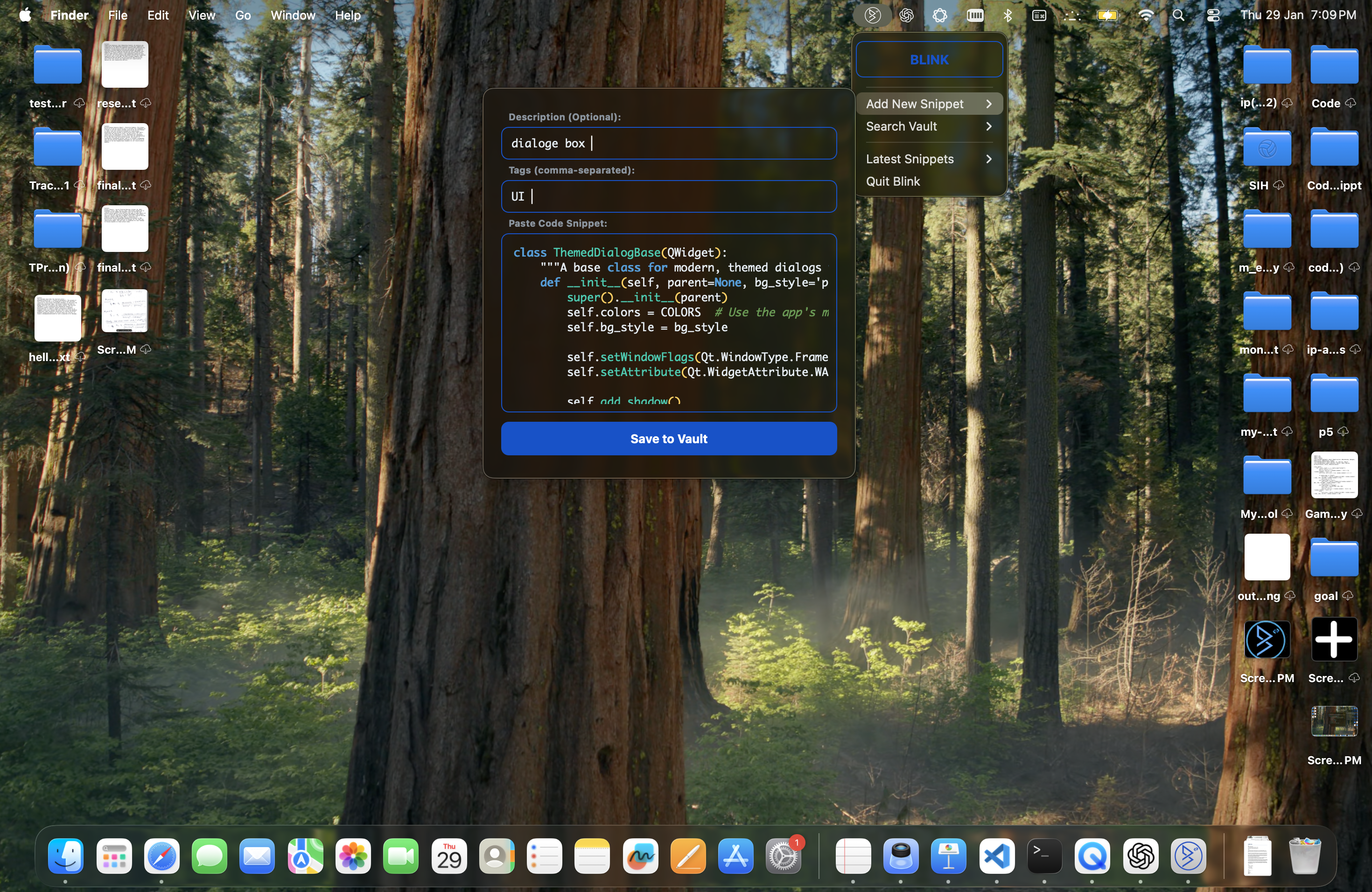The width and height of the screenshot is (1372, 892).
Task: Open Spotlight search from the menu bar
Action: (1179, 15)
